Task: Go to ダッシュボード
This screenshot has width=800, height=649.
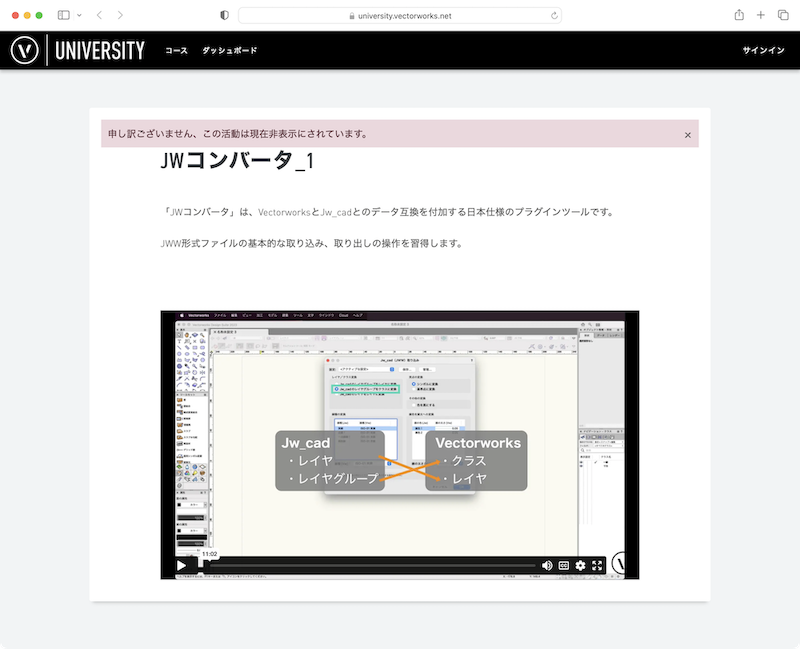Action: coord(230,51)
